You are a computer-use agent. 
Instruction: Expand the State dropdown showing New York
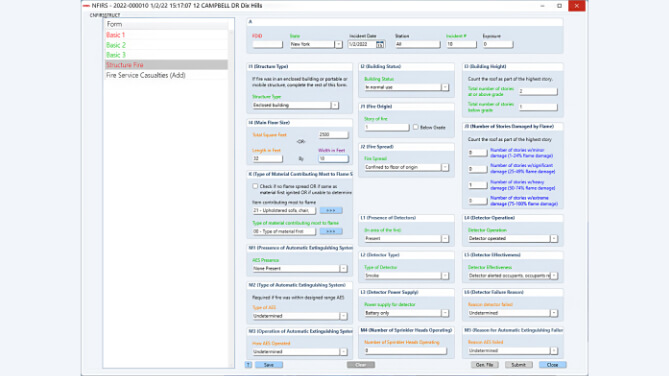[338, 44]
